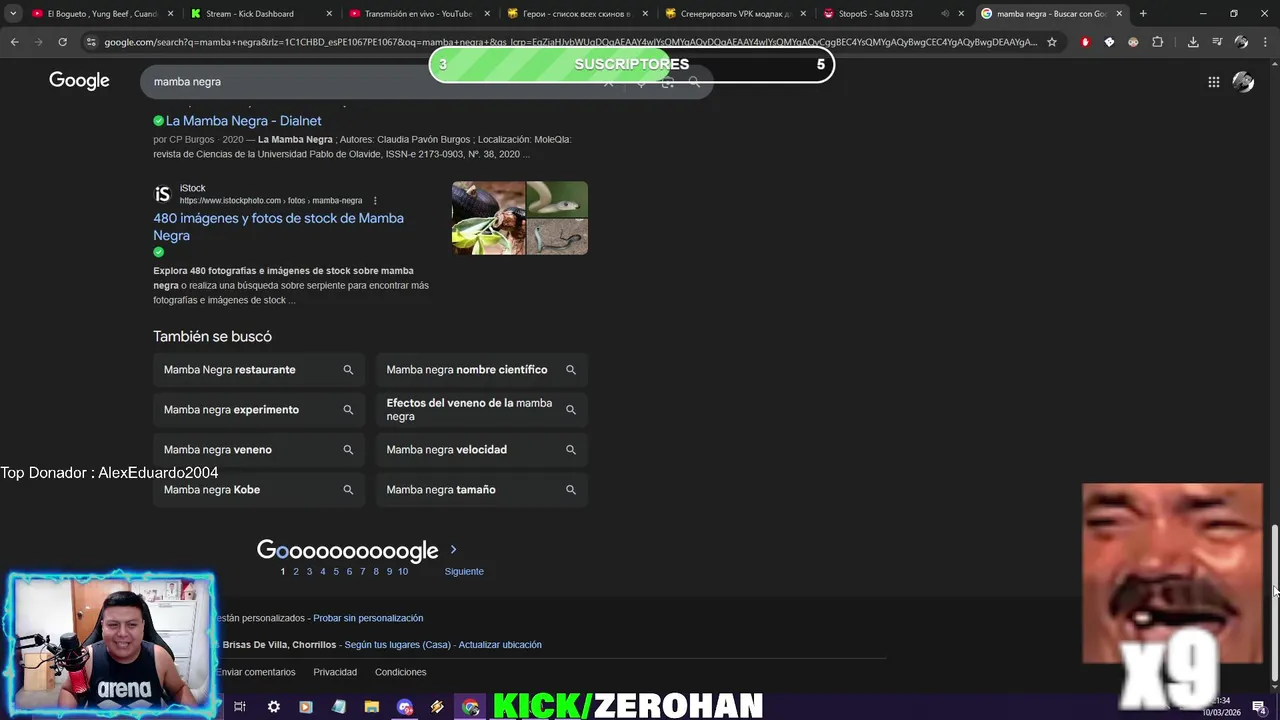Open Privacidad footer link
Screen dimensions: 1280x720
335,672
